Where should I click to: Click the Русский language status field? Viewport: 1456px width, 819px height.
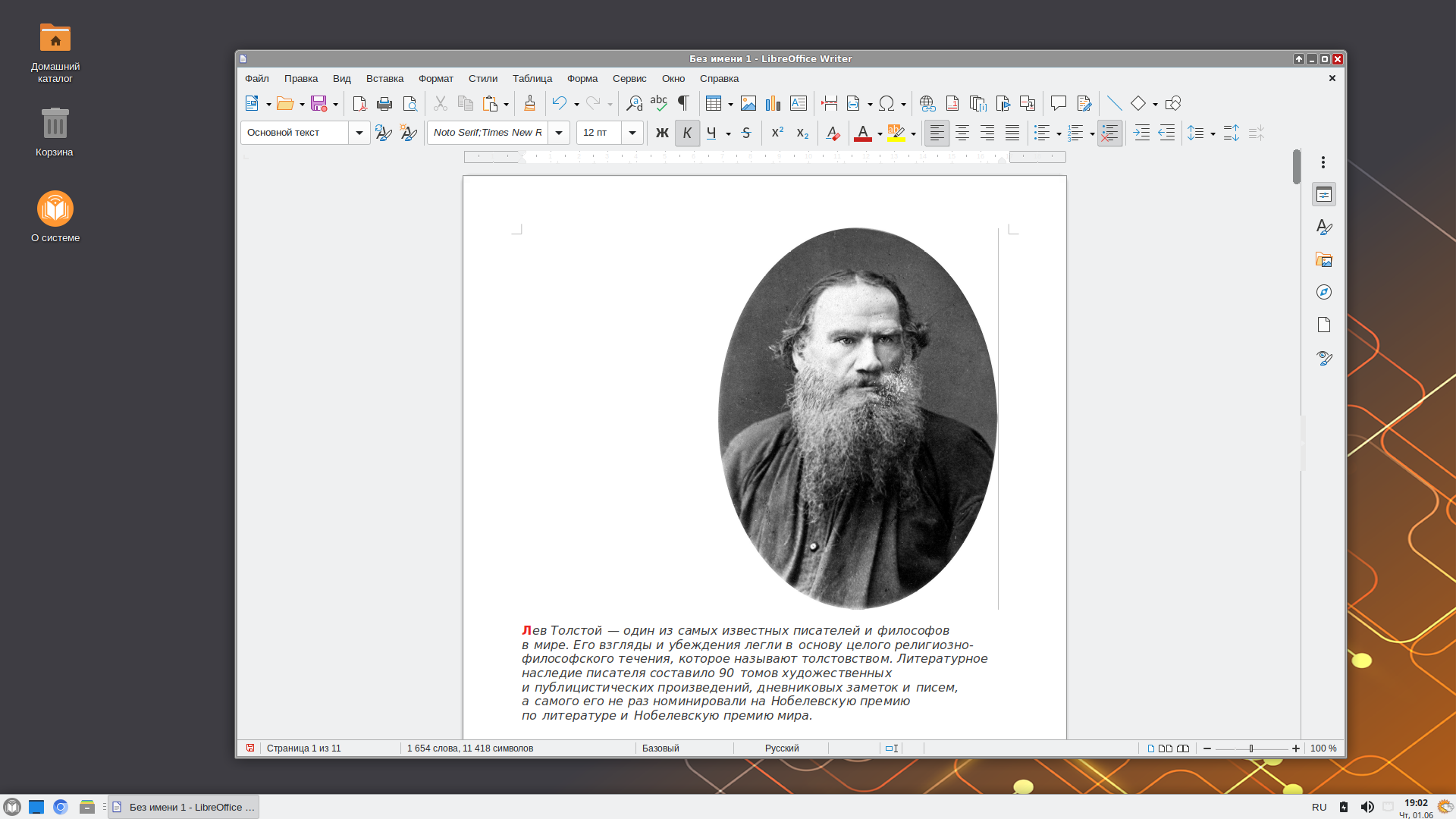pos(781,748)
